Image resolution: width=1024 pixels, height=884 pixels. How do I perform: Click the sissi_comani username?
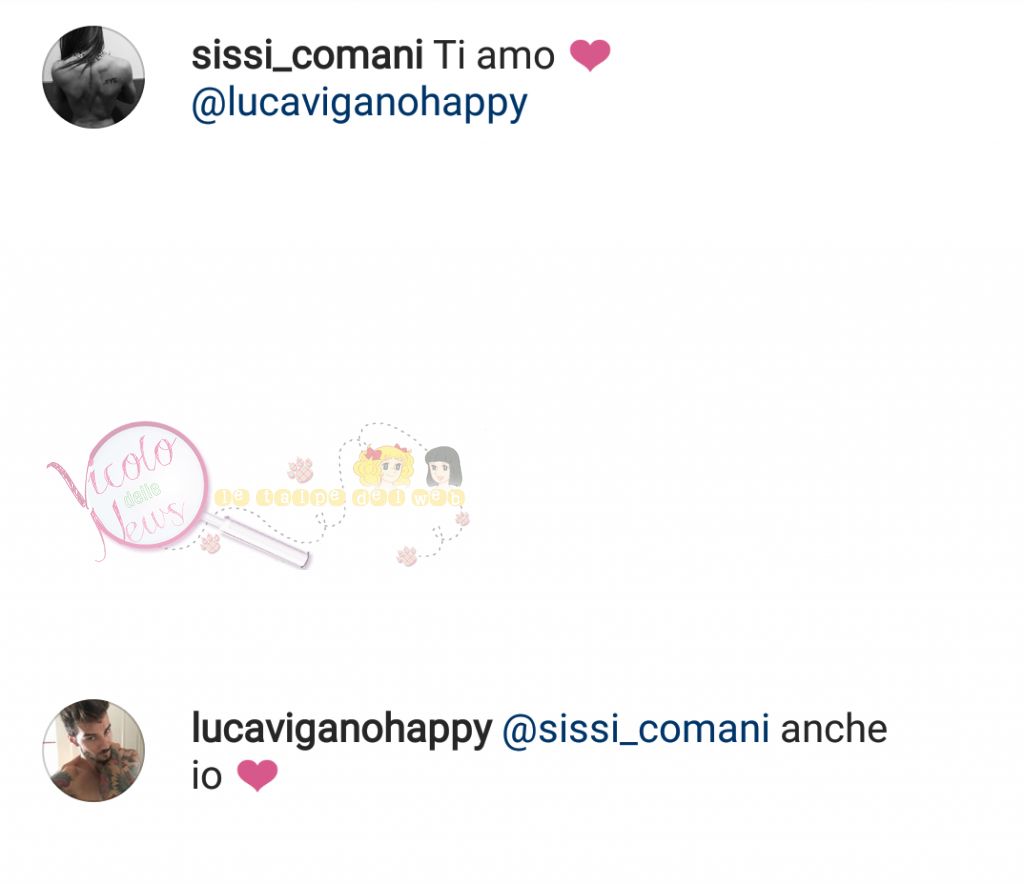307,55
